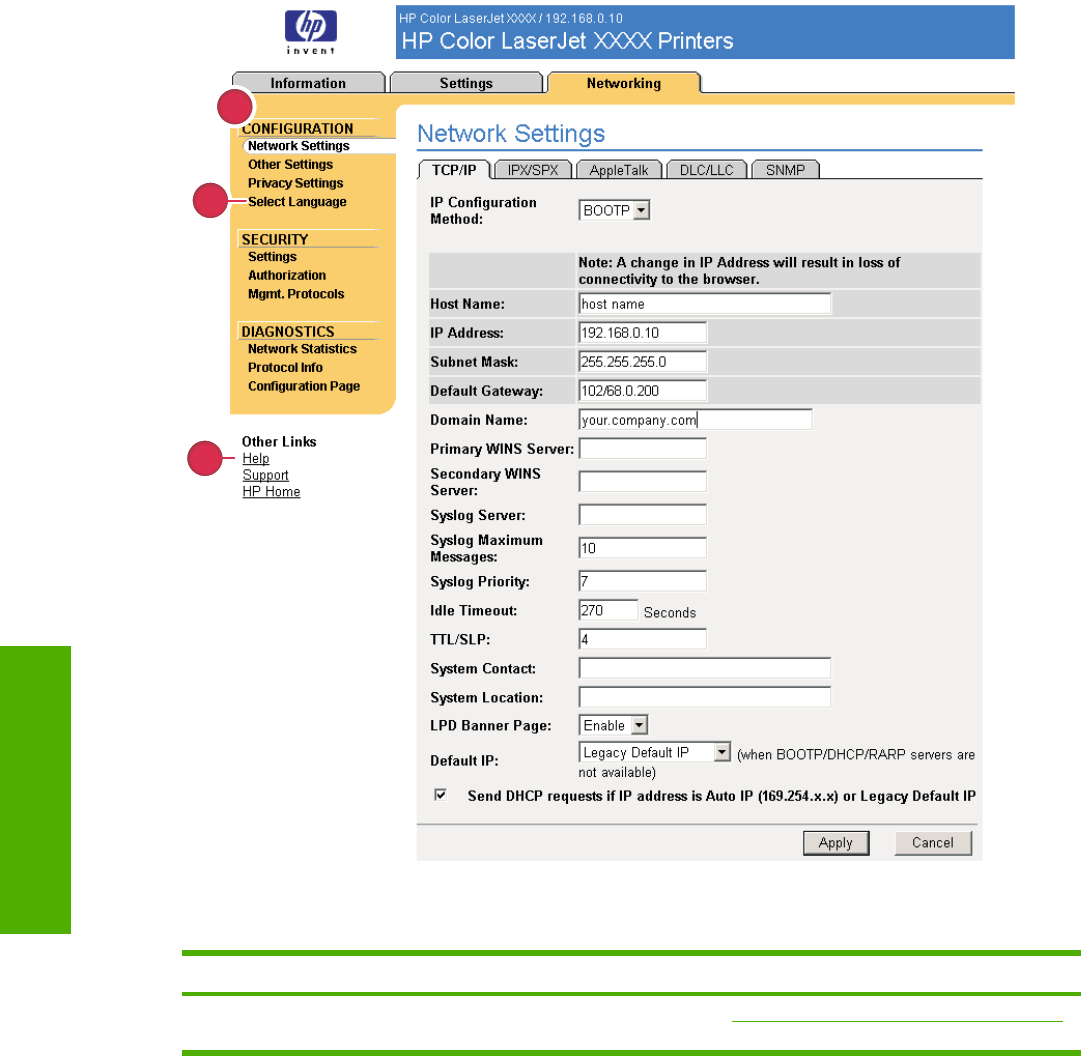Viewport: 1082px width, 1056px height.
Task: Open Mgmt. Protocols page
Action: (296, 294)
